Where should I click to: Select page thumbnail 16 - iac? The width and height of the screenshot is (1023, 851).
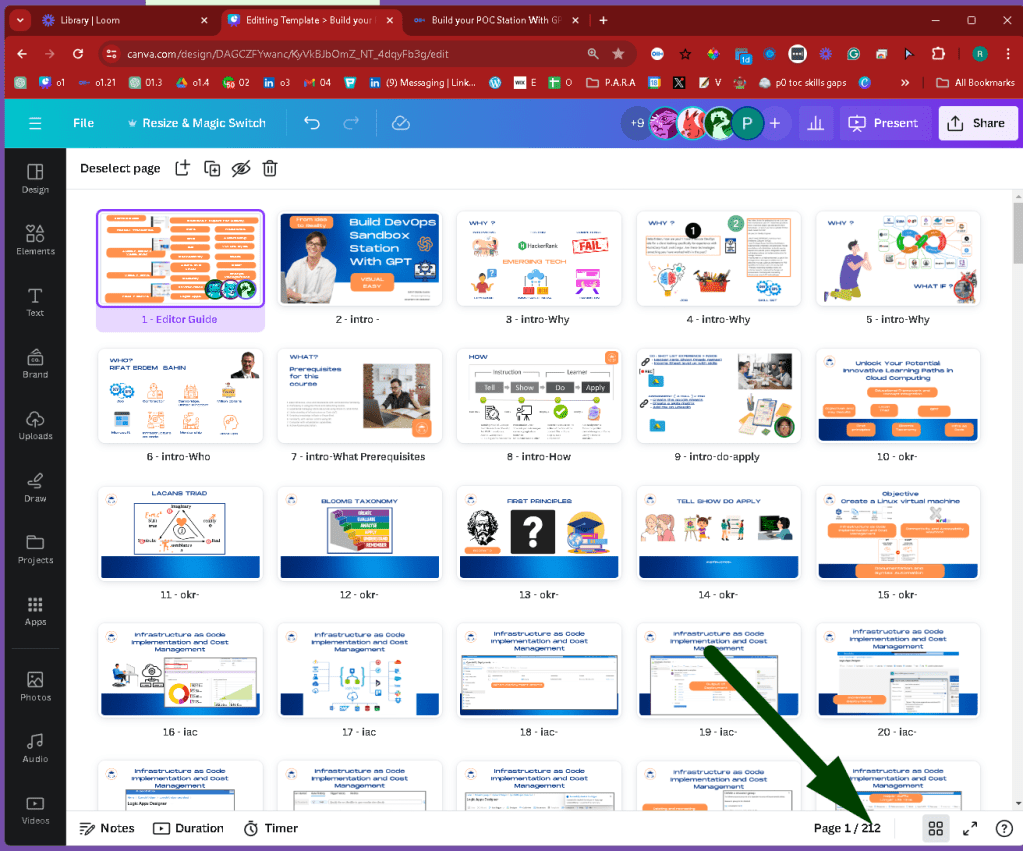point(180,670)
